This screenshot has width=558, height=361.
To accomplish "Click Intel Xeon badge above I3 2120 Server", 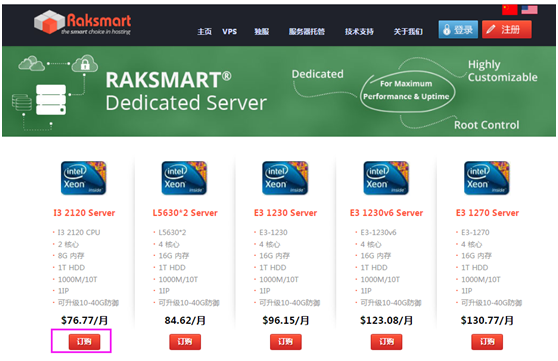I will coord(84,178).
